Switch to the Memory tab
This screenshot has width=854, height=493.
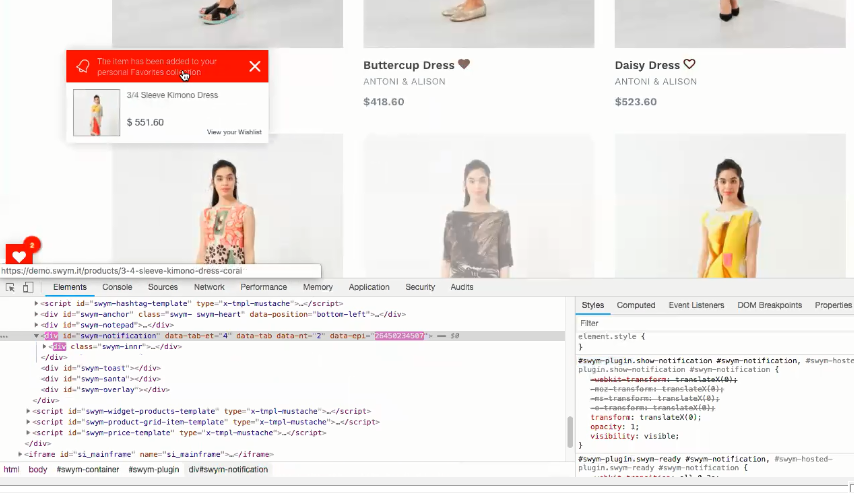click(318, 287)
